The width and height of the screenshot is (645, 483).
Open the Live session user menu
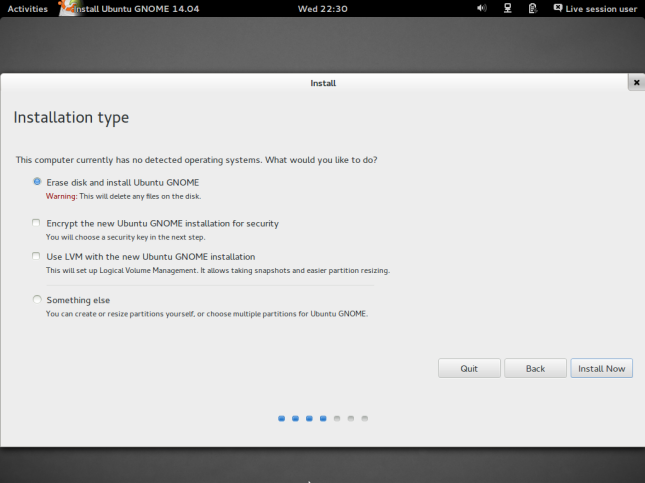(x=601, y=8)
